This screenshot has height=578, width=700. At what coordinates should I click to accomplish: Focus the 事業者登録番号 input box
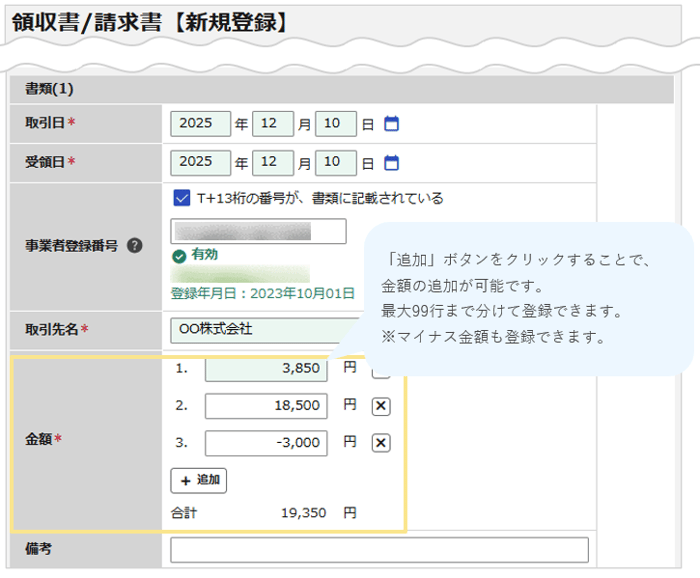(258, 231)
